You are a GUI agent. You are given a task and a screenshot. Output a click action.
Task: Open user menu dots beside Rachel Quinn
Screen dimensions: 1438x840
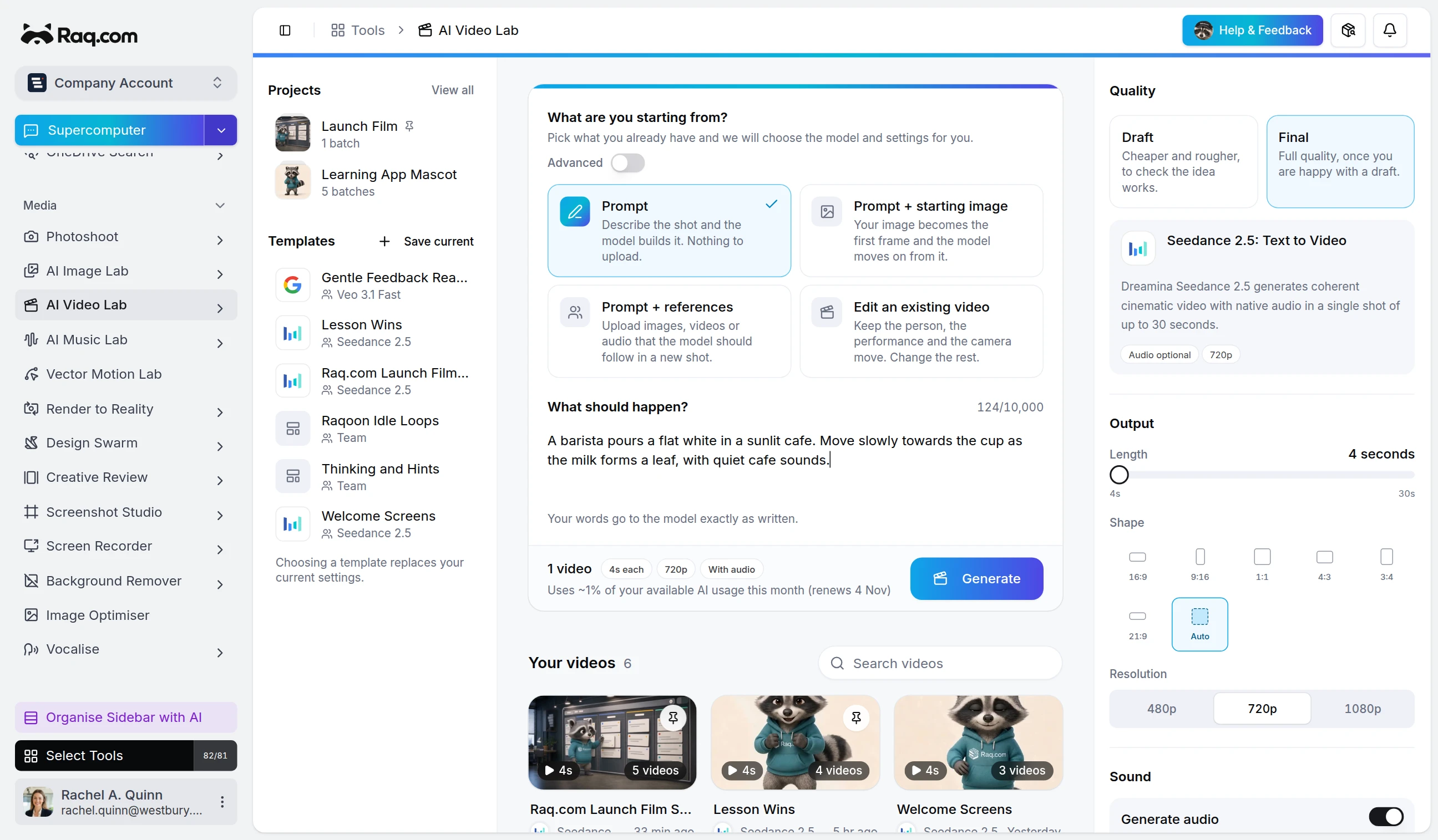click(x=222, y=802)
